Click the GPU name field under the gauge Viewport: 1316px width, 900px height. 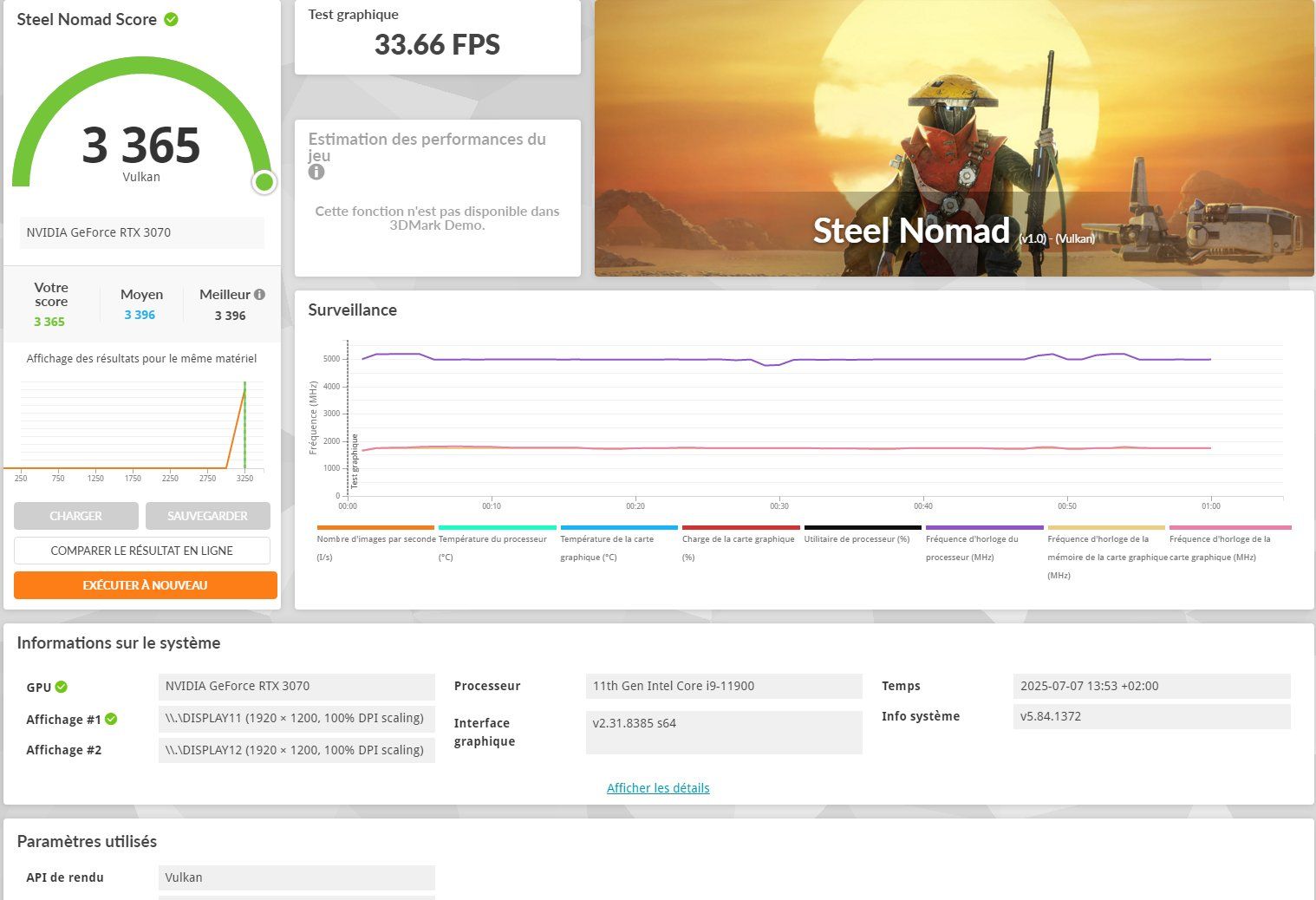tap(142, 232)
